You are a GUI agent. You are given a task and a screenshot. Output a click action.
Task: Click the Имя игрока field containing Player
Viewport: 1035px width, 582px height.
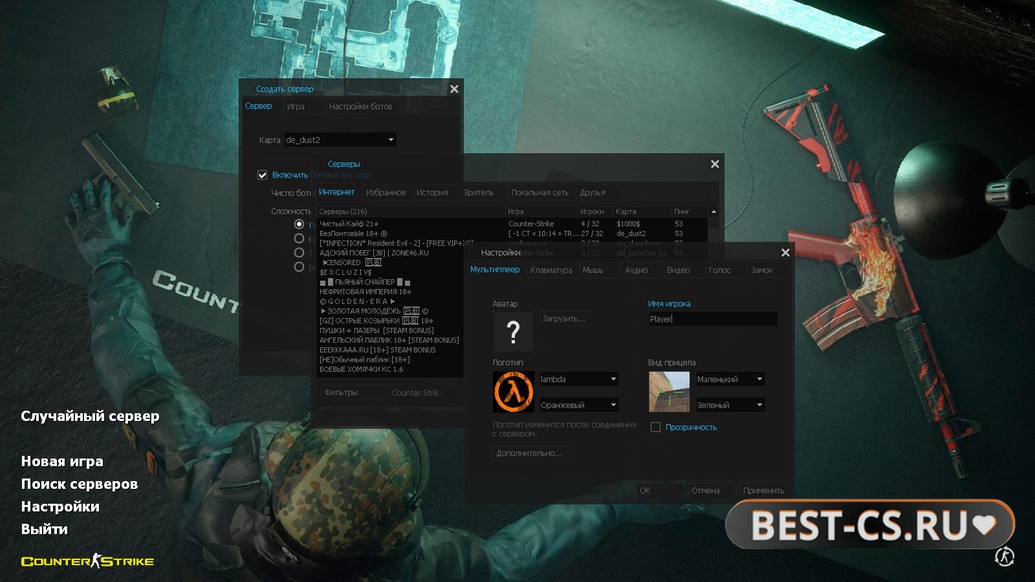[712, 319]
